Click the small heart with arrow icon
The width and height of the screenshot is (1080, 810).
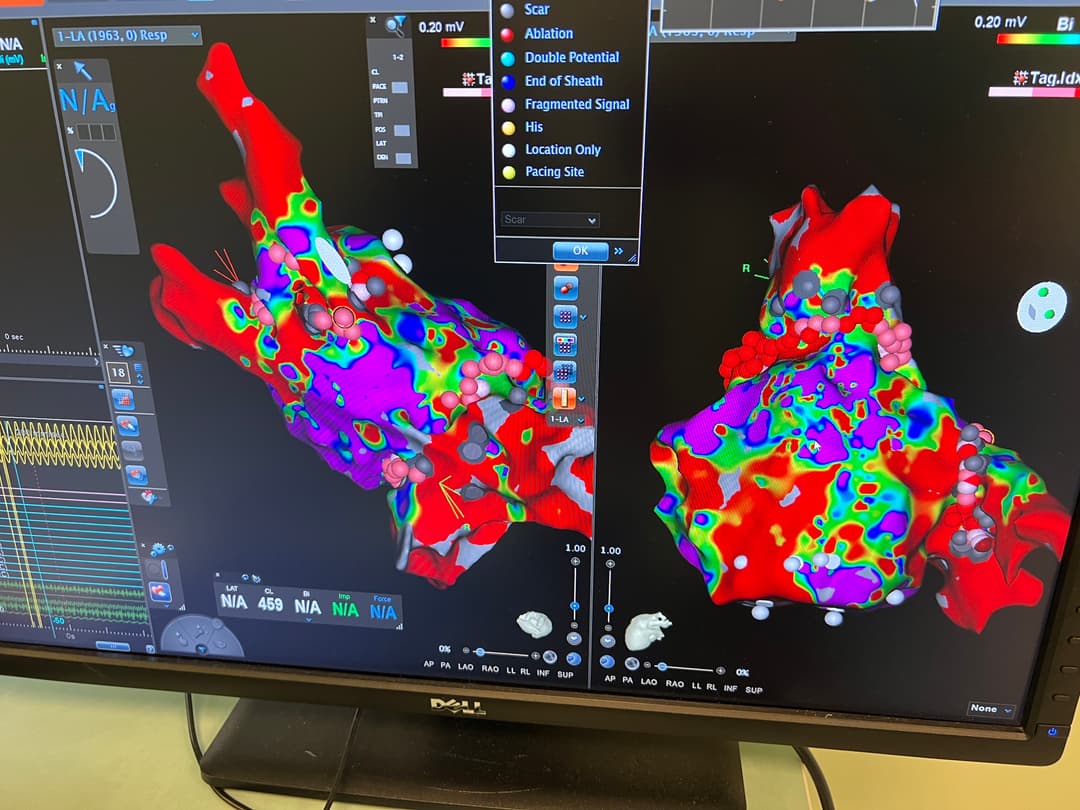pyautogui.click(x=149, y=496)
